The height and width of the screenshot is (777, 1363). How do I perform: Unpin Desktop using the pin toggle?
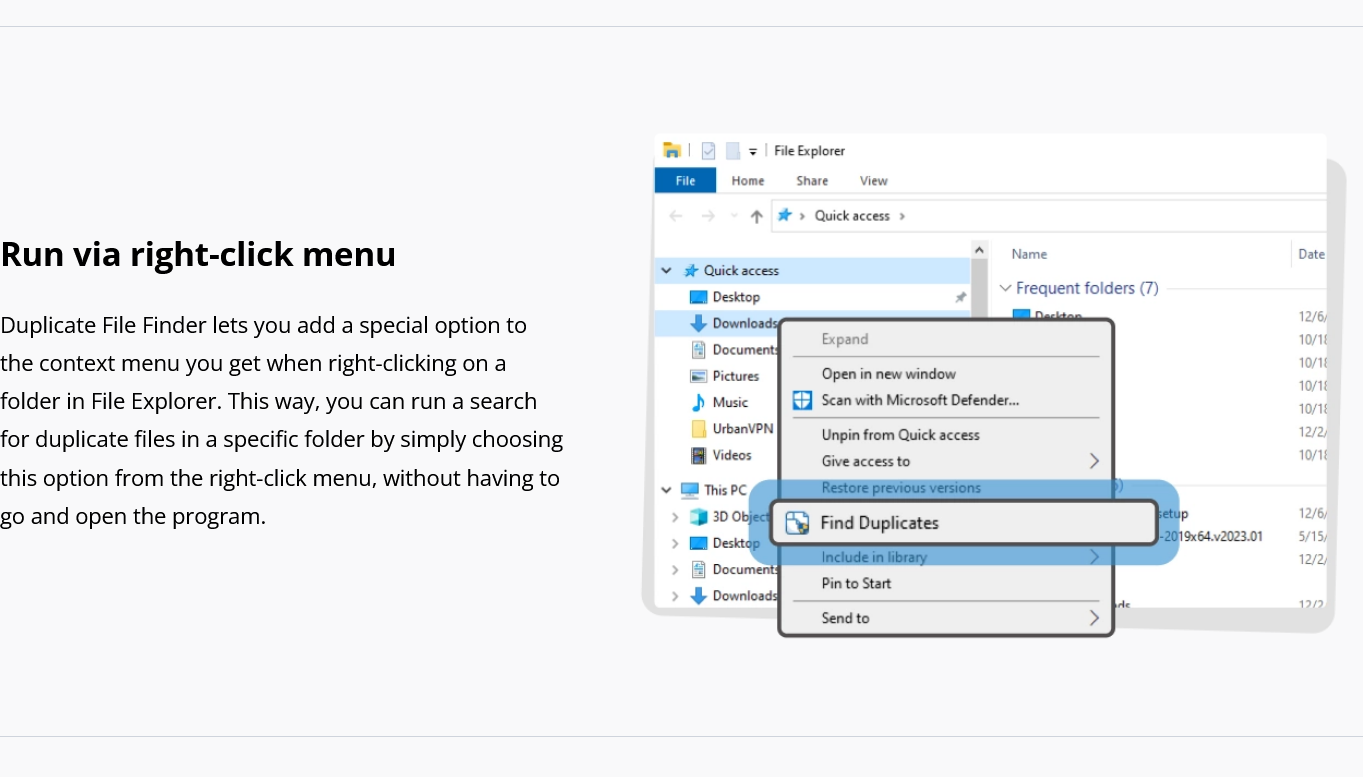pos(959,297)
